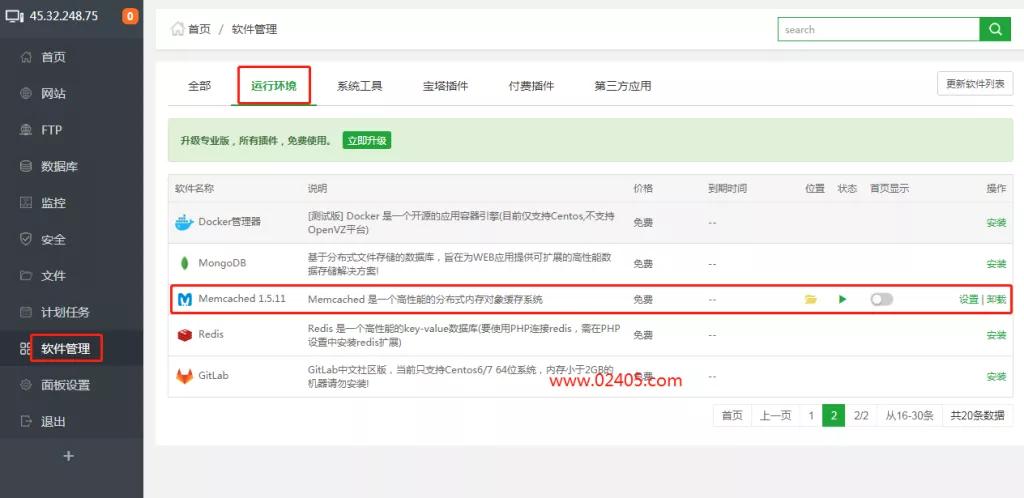This screenshot has height=498, width=1024.
Task: Click the 从16-30条 range text
Action: (x=910, y=416)
